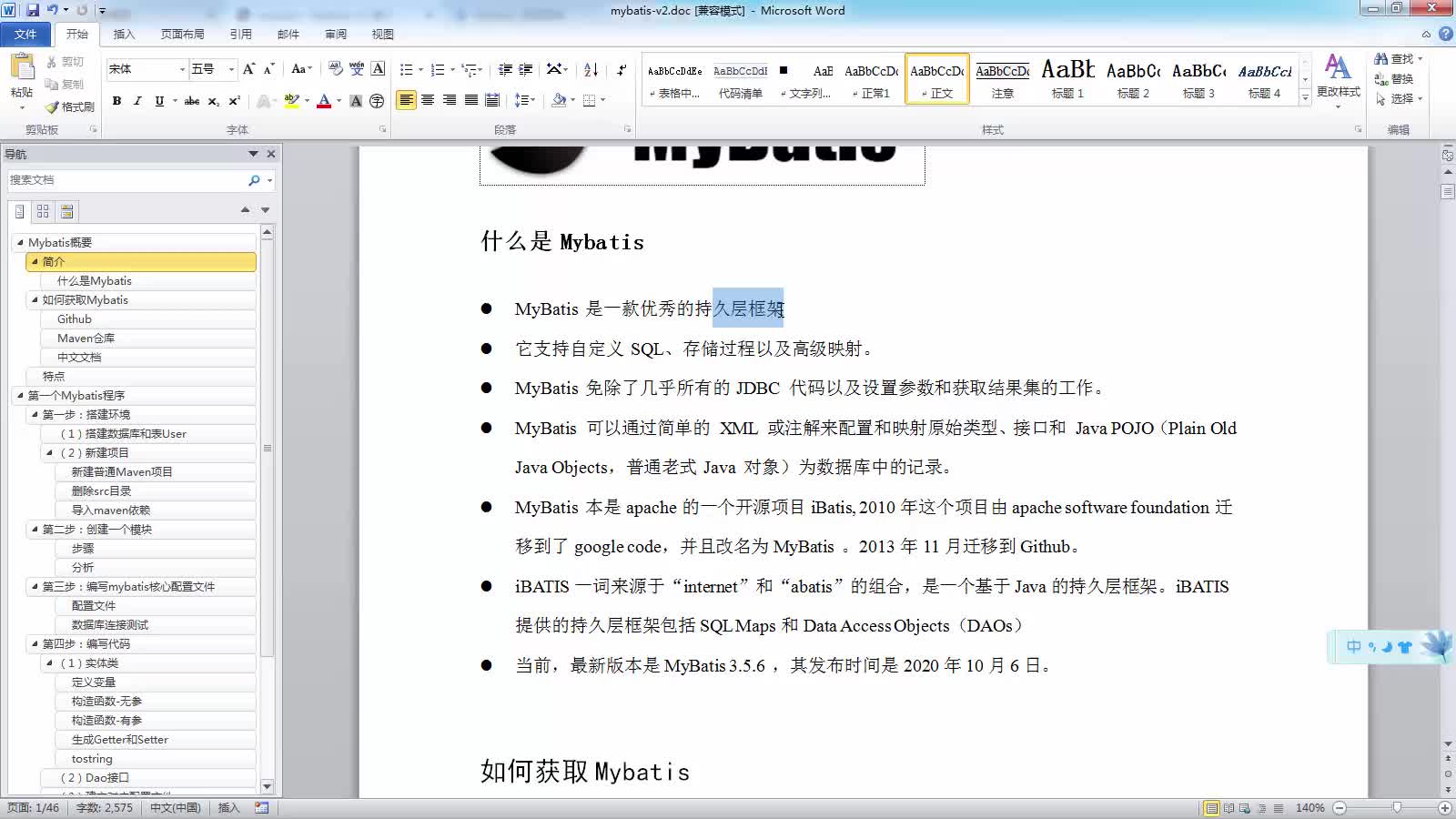
Task: Open the Change Case (Aa) dropdown
Action: (301, 69)
